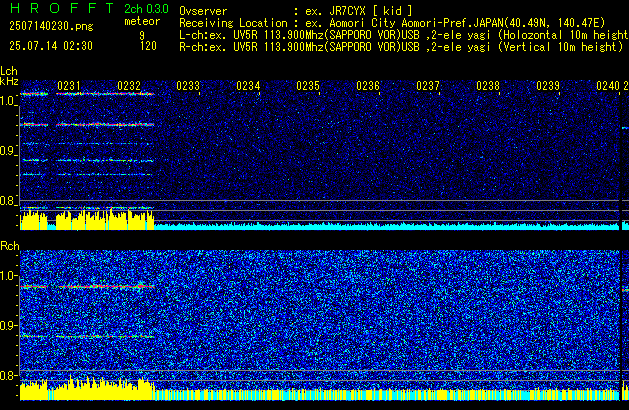Click the 0231 time marker
Image resolution: width=629 pixels, height=410 pixels.
click(69, 86)
